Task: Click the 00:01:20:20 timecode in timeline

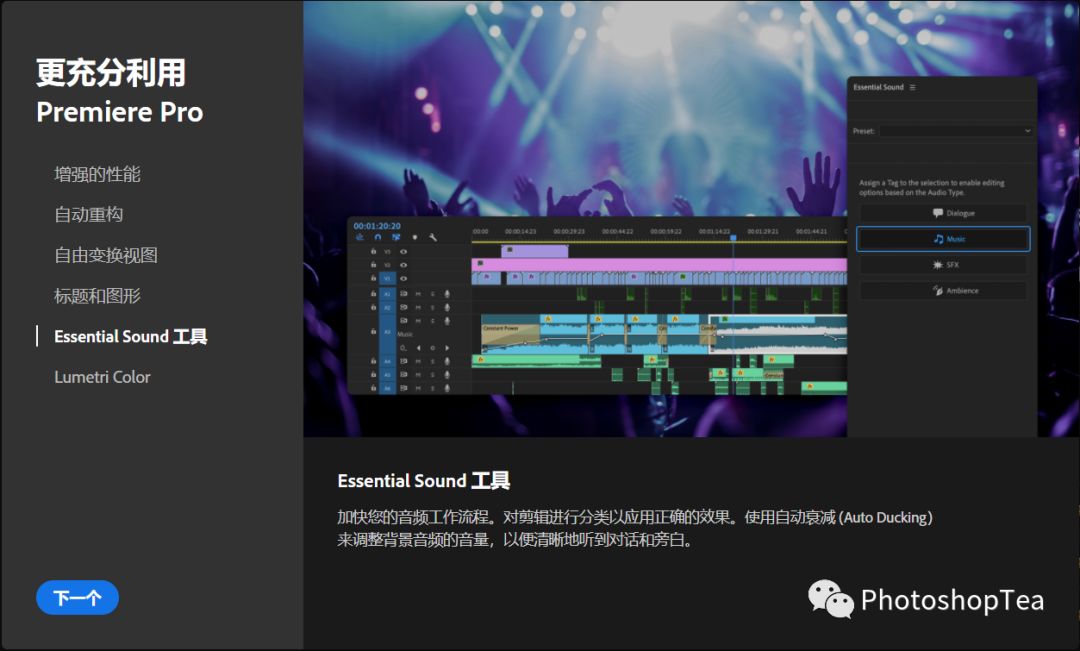Action: (x=377, y=226)
